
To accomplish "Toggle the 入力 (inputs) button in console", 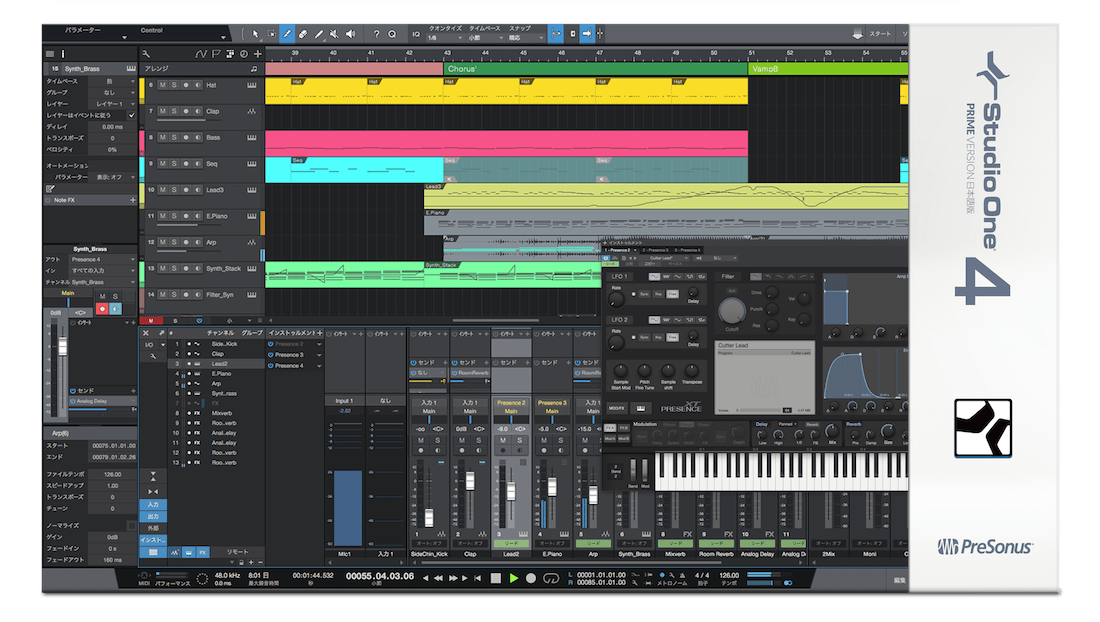I will point(153,505).
